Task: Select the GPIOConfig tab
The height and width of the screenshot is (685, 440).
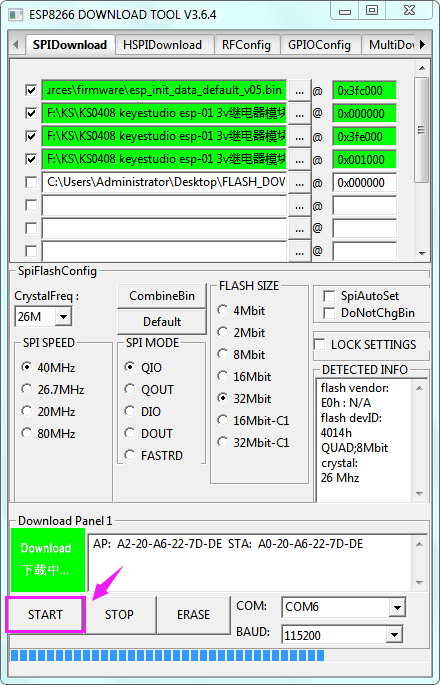Action: pyautogui.click(x=319, y=45)
